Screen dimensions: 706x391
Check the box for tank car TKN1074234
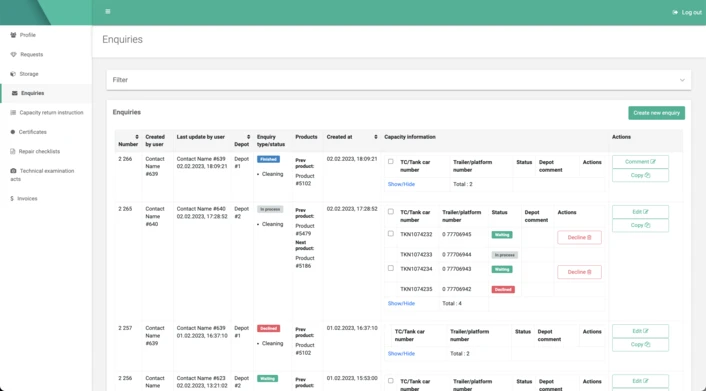point(391,268)
